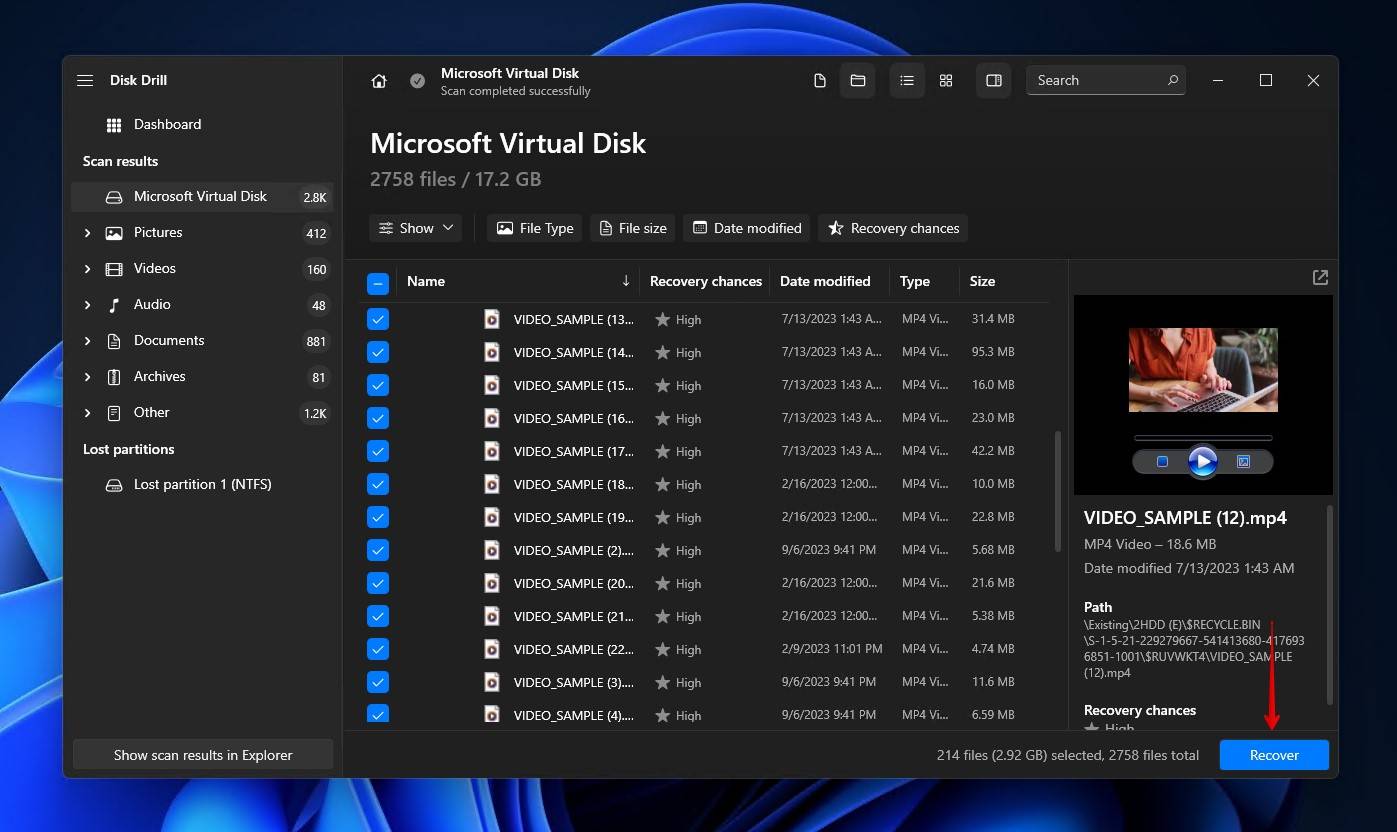
Task: Open the Dashboard menu item
Action: click(x=167, y=124)
